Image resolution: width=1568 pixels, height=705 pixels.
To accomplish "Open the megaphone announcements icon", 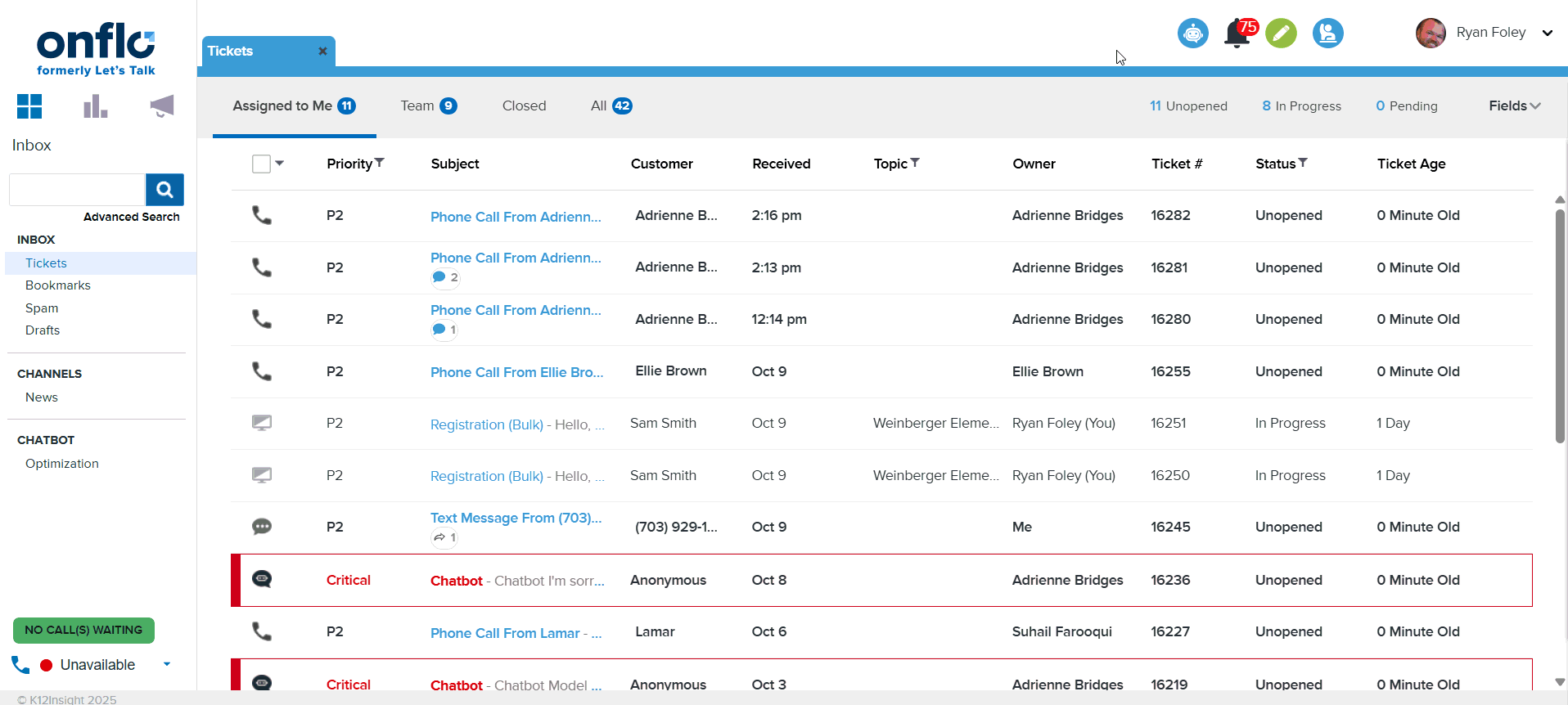I will click(162, 106).
